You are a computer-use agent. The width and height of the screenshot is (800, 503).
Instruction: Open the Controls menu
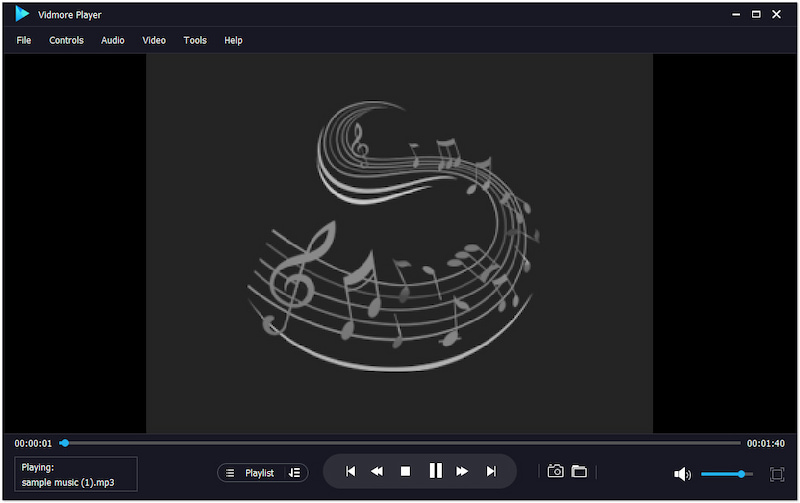(66, 40)
